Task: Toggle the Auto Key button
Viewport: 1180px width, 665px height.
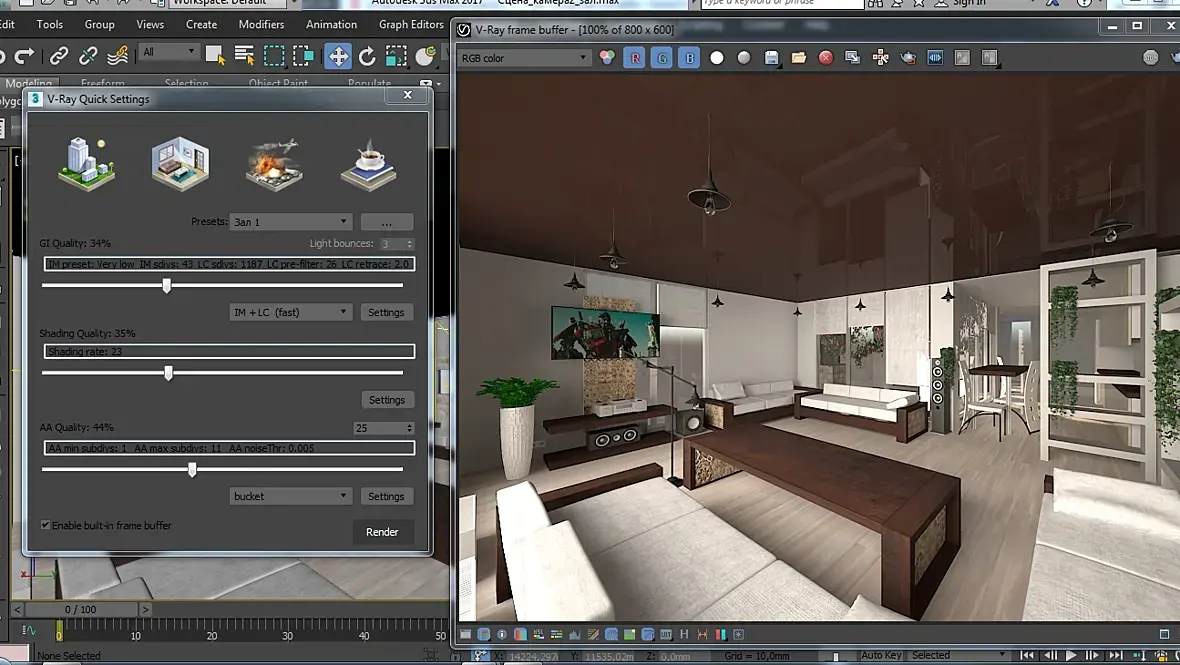Action: click(880, 655)
